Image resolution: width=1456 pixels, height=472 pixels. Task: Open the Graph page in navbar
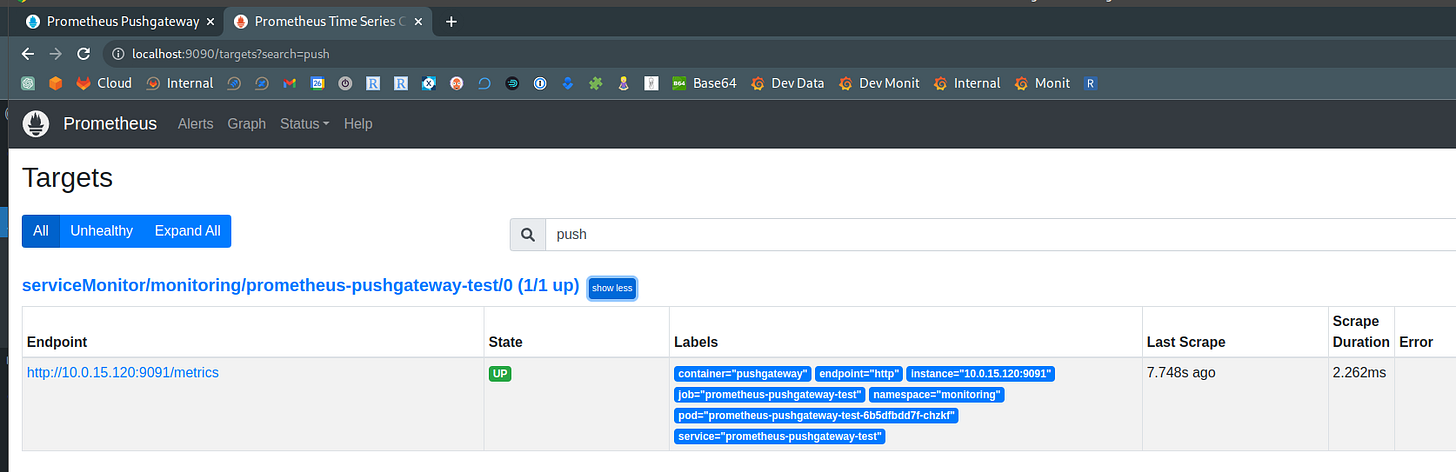click(x=247, y=124)
